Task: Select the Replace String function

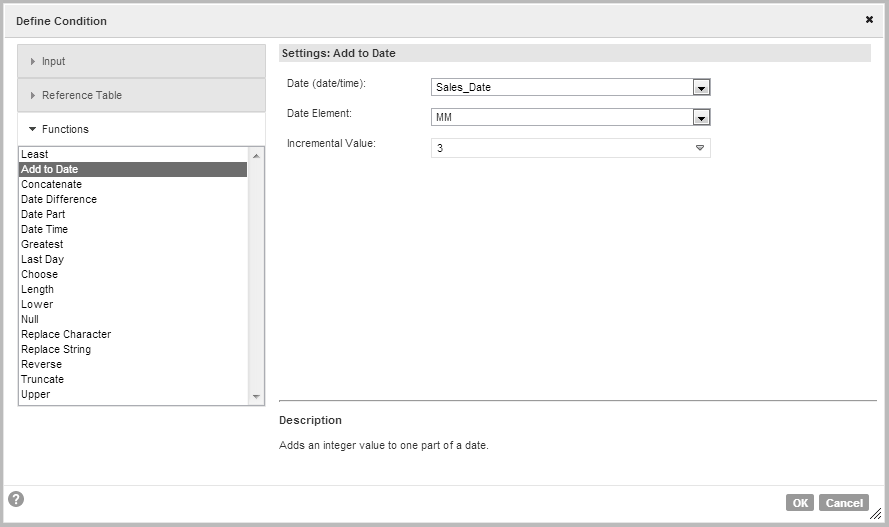Action: [x=133, y=350]
